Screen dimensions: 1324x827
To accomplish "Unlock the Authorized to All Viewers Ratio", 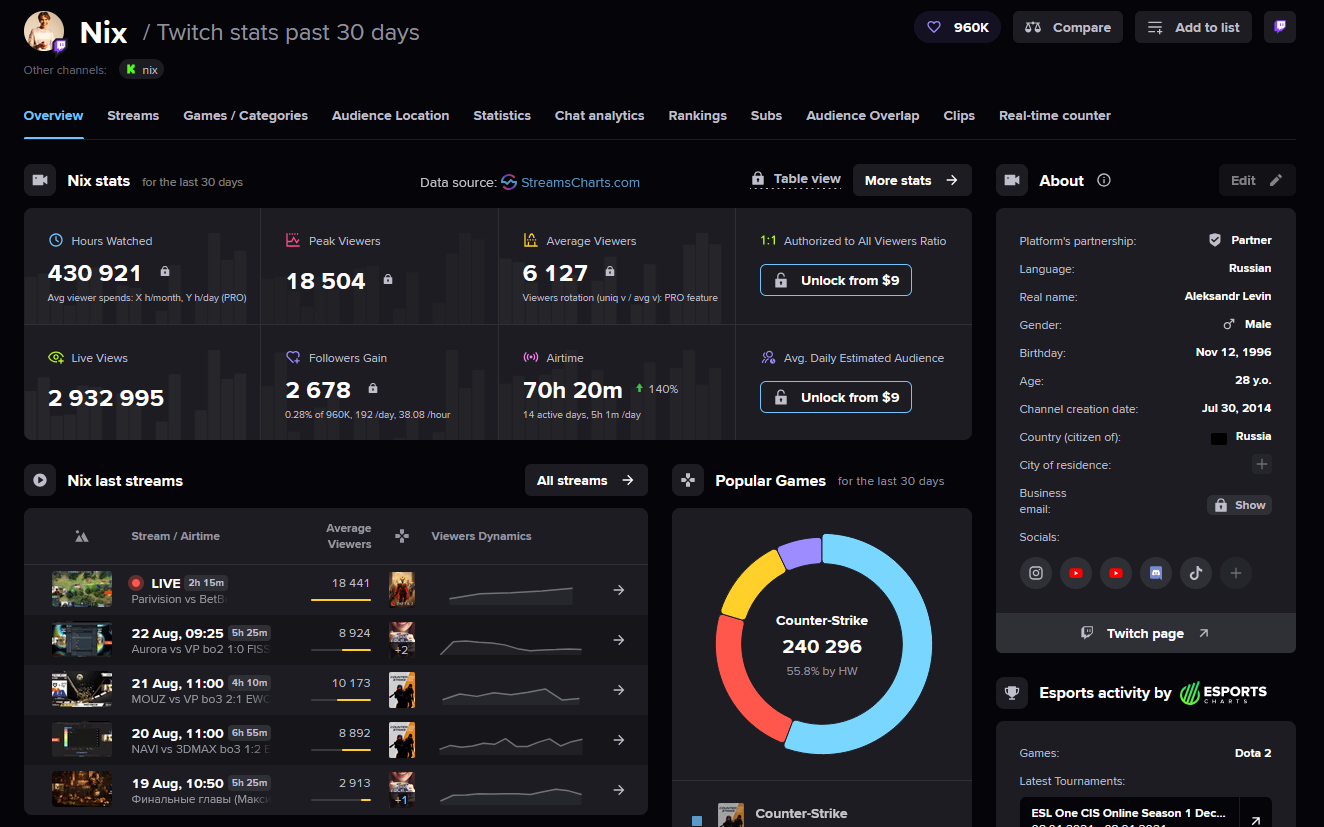I will (836, 280).
